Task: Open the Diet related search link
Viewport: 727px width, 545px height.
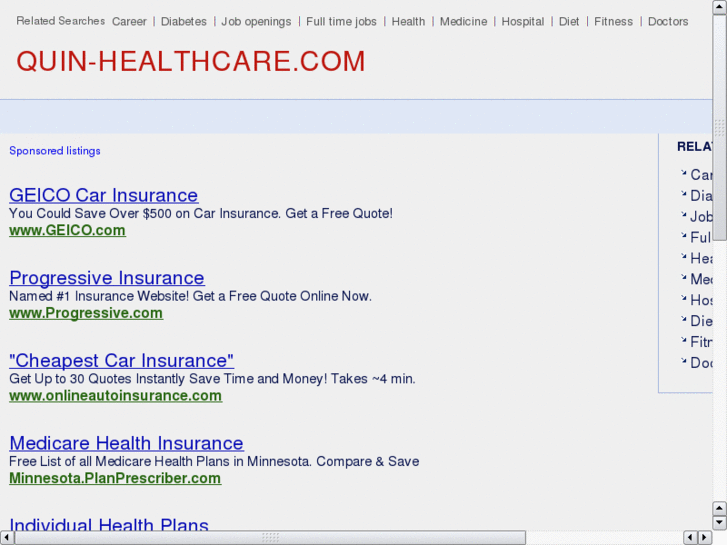Action: click(569, 21)
